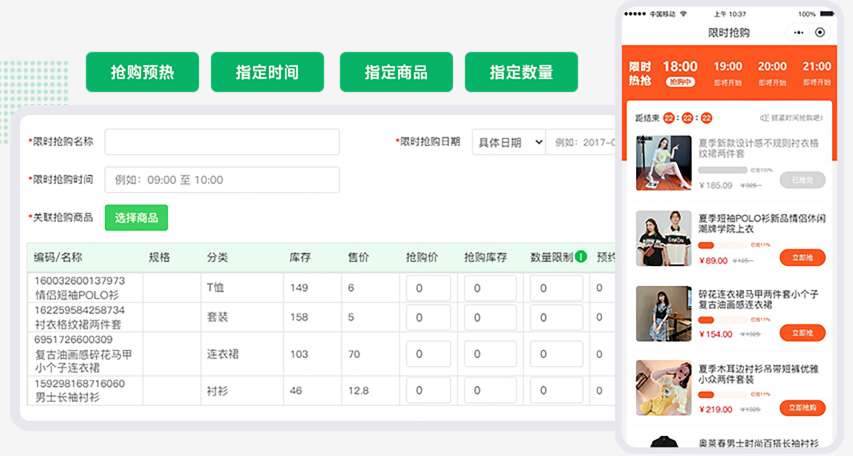The image size is (853, 456).
Task: Tap the mini-program three-dots menu icon
Action: 799,32
